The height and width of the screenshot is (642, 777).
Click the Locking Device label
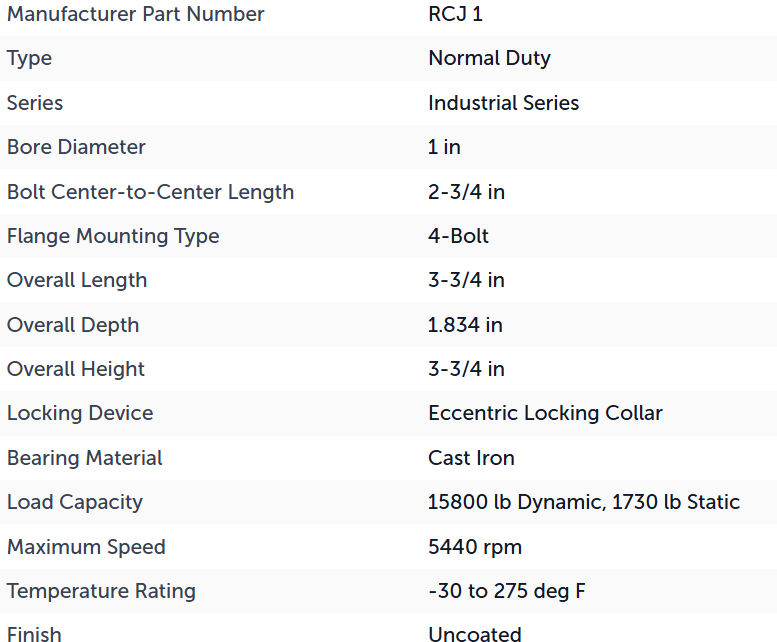click(80, 413)
